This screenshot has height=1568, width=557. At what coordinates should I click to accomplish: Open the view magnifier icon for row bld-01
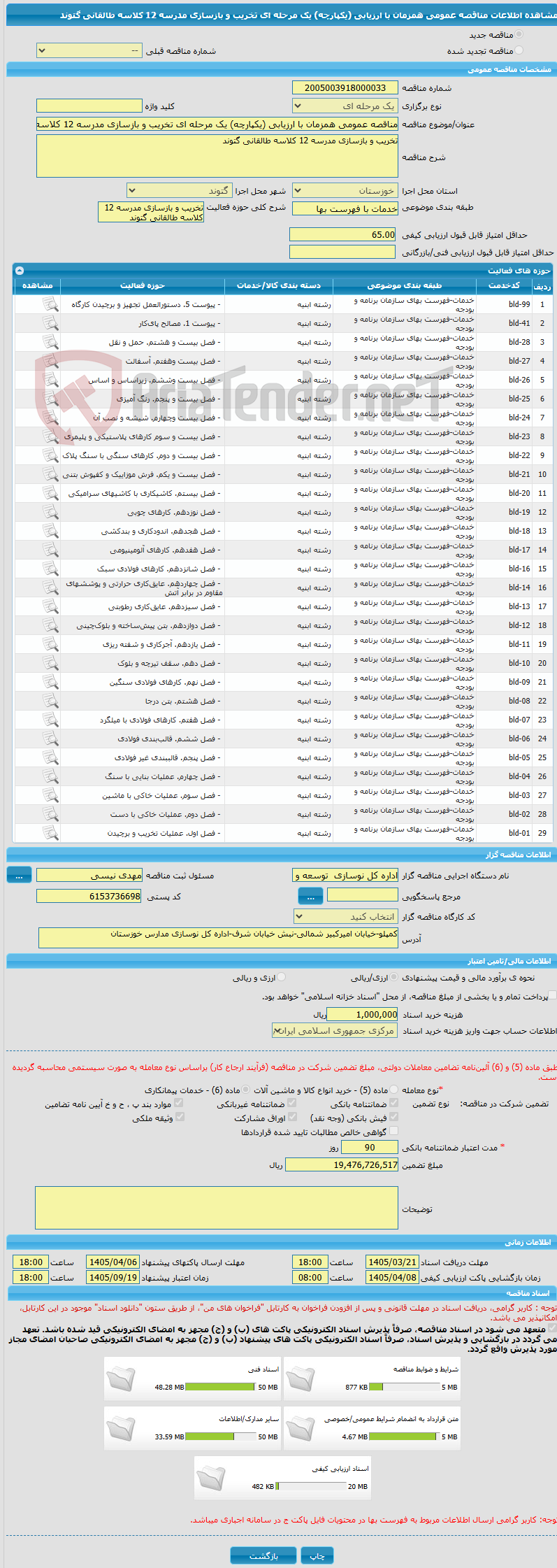[x=50, y=833]
